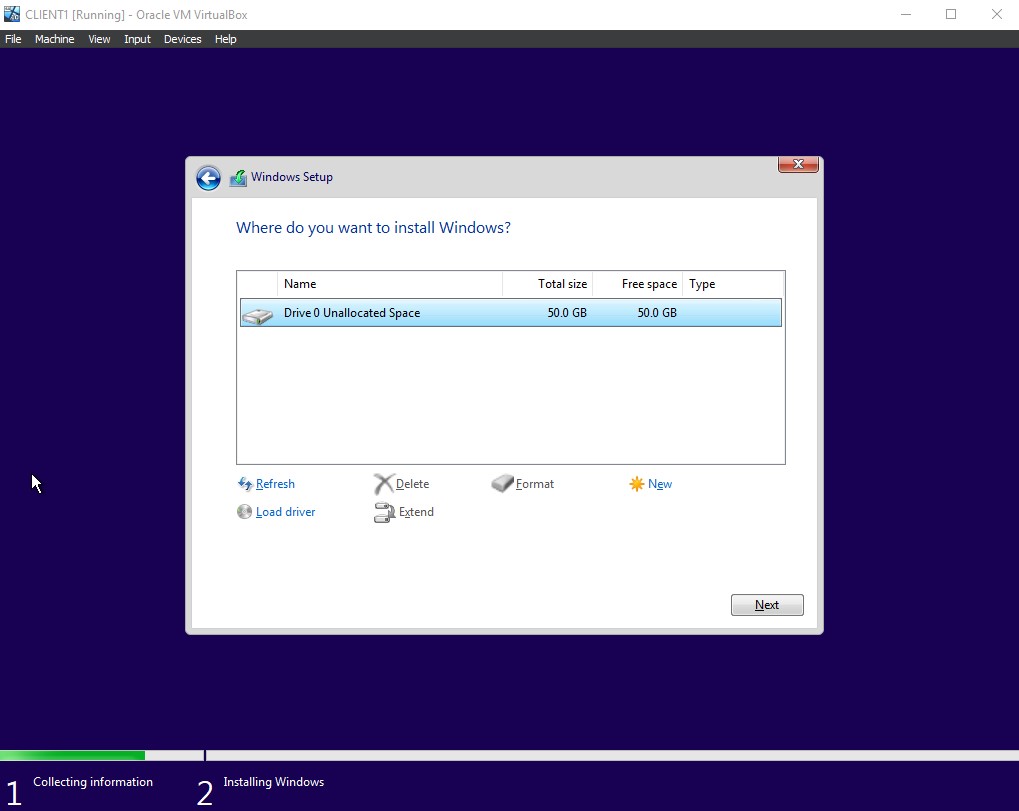Click the Delete option label

(x=412, y=483)
